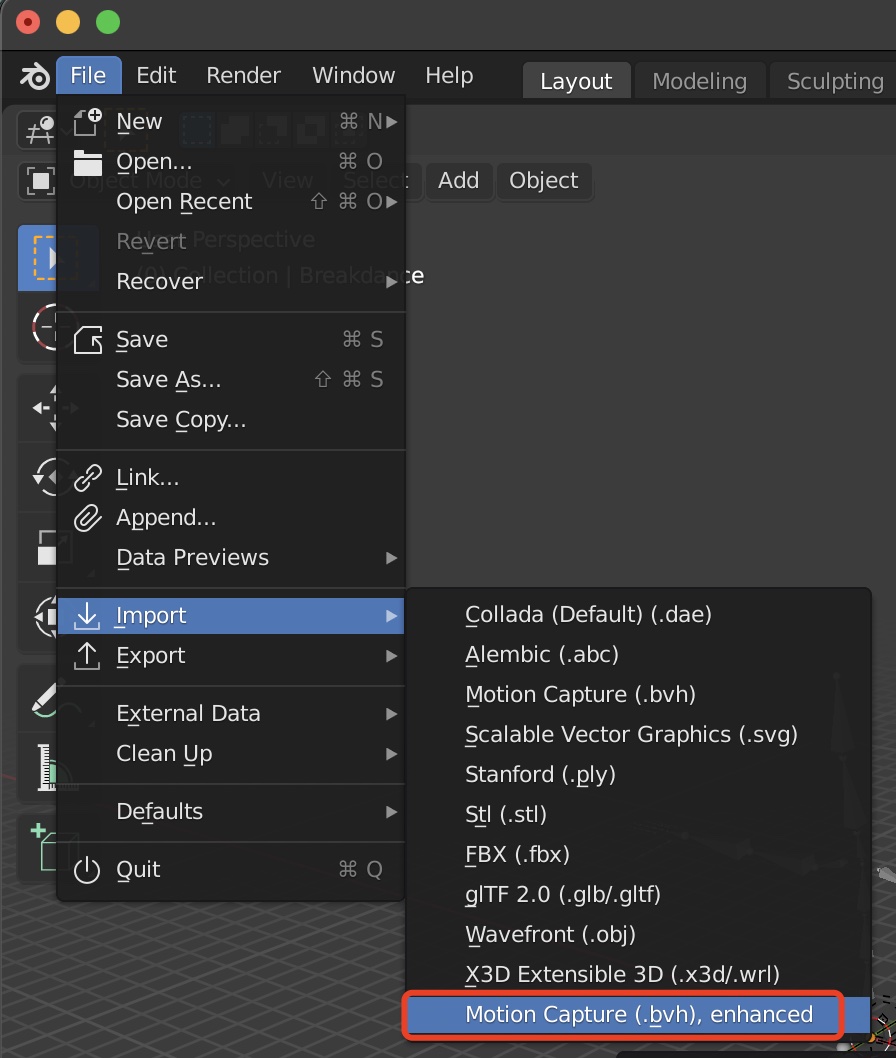This screenshot has height=1058, width=896.
Task: Select the highlighted Import menu entry
Action: pos(231,615)
